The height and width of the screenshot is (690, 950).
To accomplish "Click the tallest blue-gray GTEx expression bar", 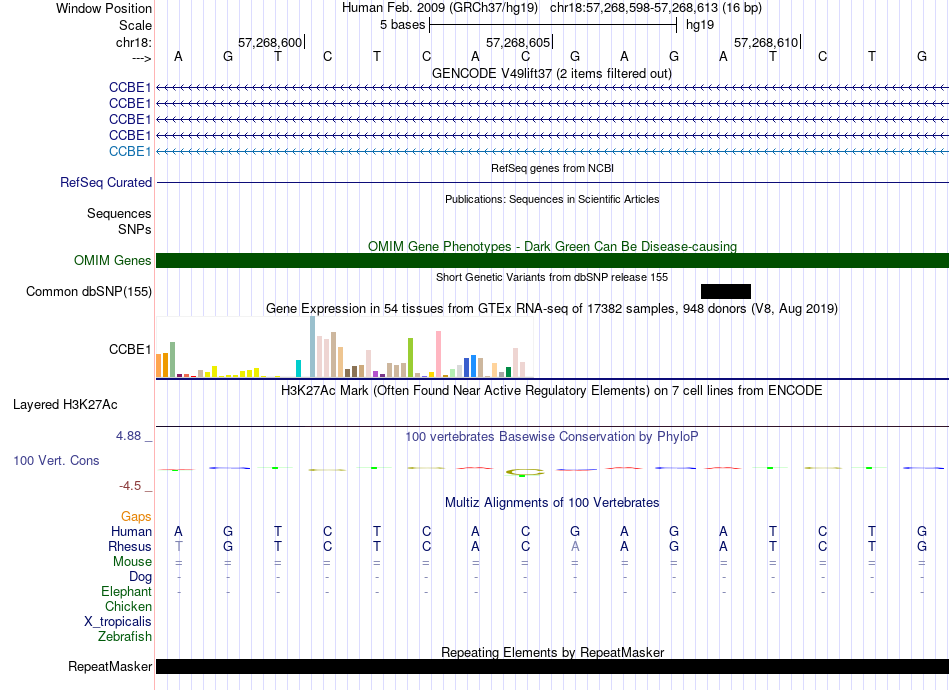I will click(x=313, y=347).
